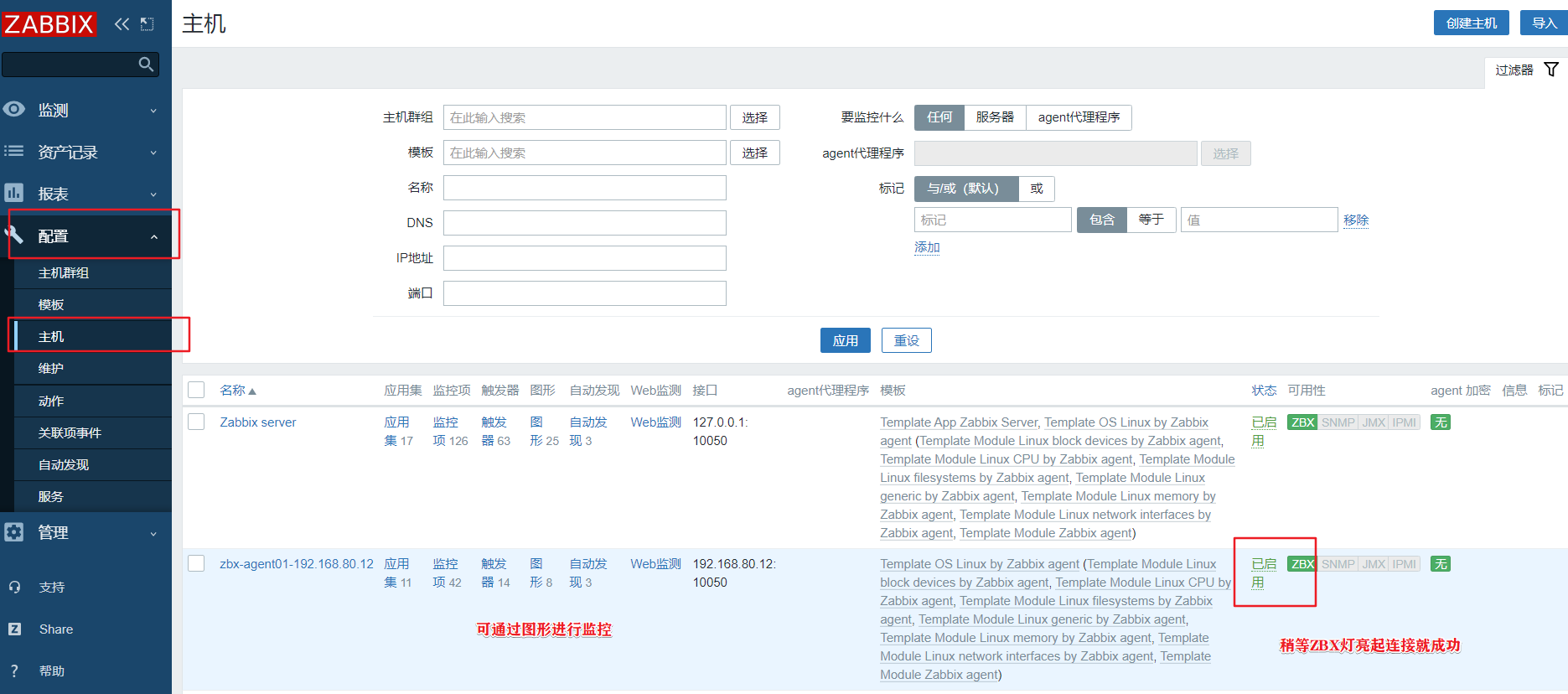Click ZBX availability badge for zbx-agent01
The width and height of the screenshot is (1568, 694).
(x=1302, y=564)
